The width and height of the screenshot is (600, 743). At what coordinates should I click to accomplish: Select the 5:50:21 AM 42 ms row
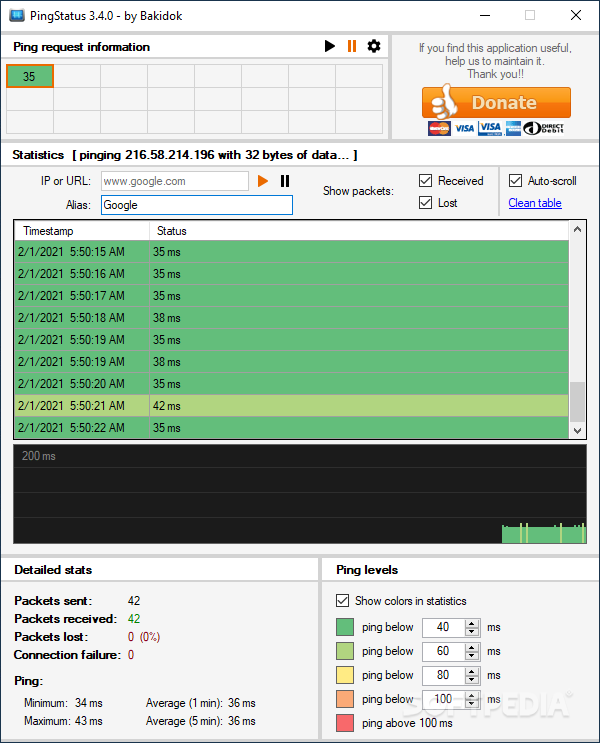(x=291, y=406)
